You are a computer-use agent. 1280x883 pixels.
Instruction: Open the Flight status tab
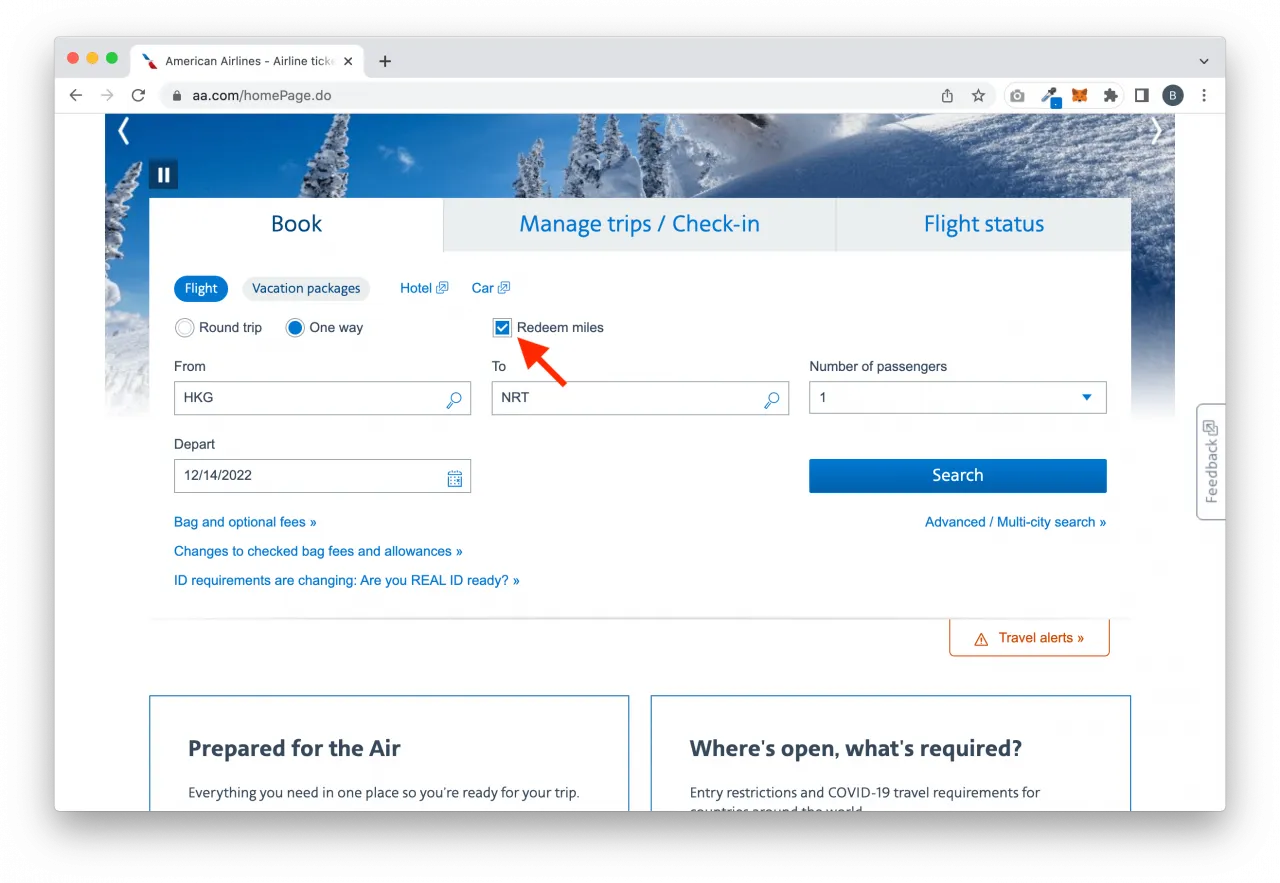coord(984,224)
